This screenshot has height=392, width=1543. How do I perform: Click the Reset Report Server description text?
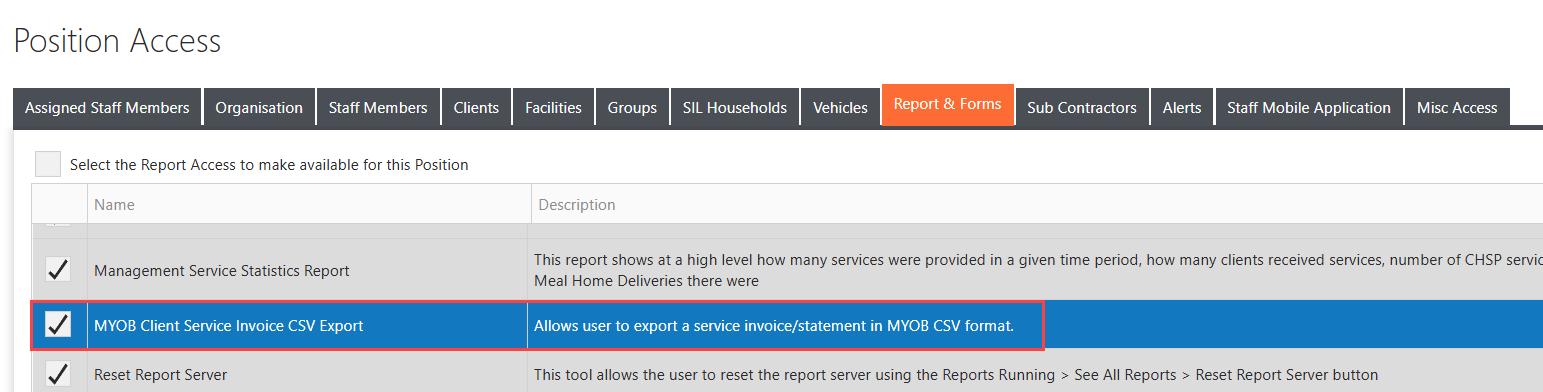[x=956, y=375]
